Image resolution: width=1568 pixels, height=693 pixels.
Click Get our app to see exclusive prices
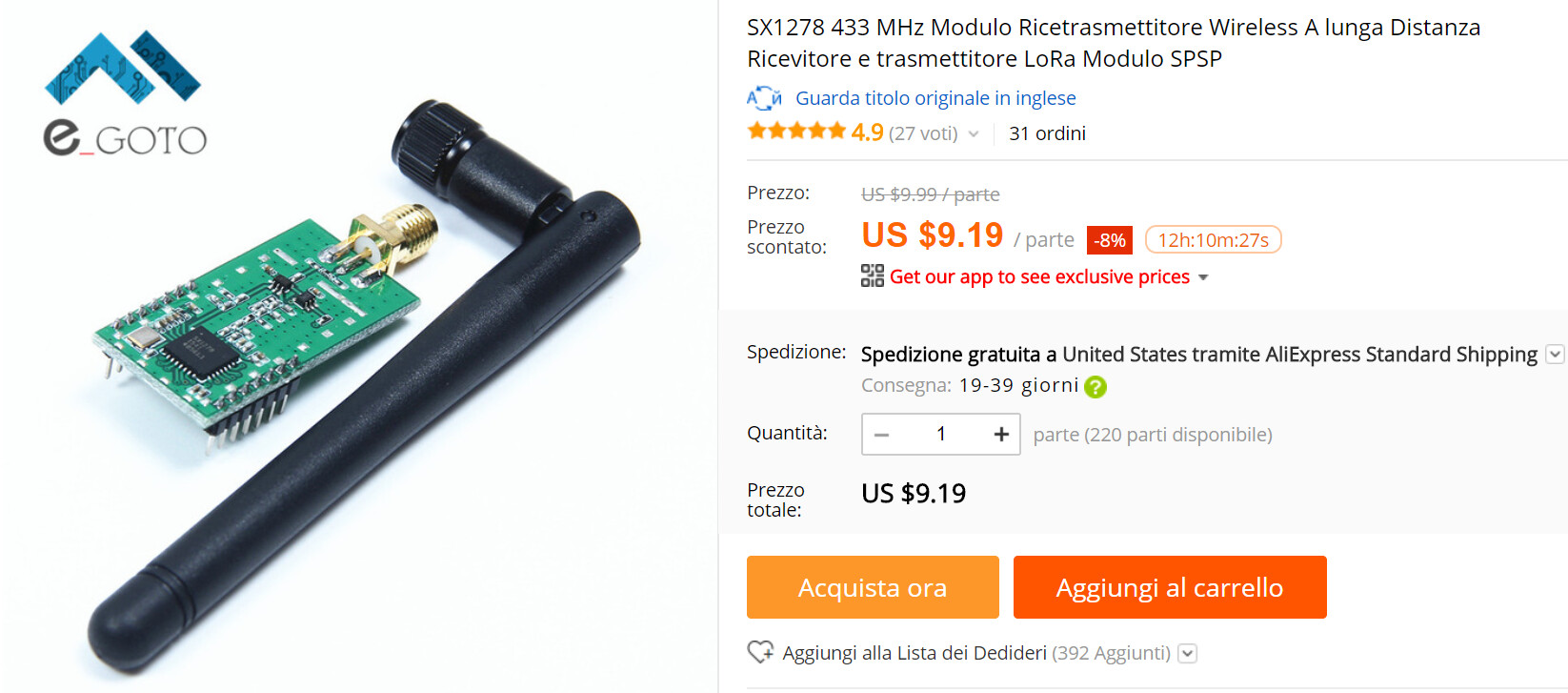(1039, 276)
